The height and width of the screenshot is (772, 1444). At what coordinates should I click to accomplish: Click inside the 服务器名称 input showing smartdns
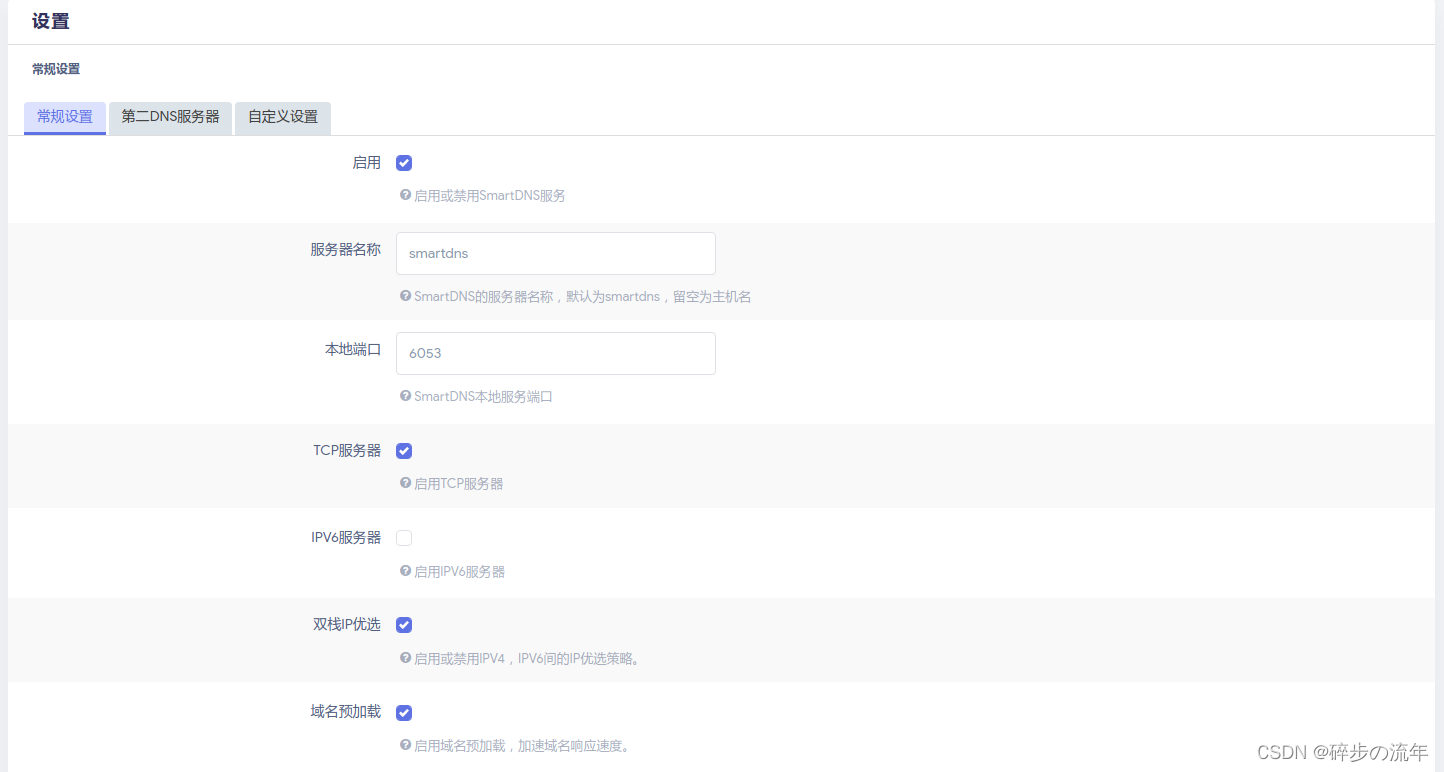point(555,253)
